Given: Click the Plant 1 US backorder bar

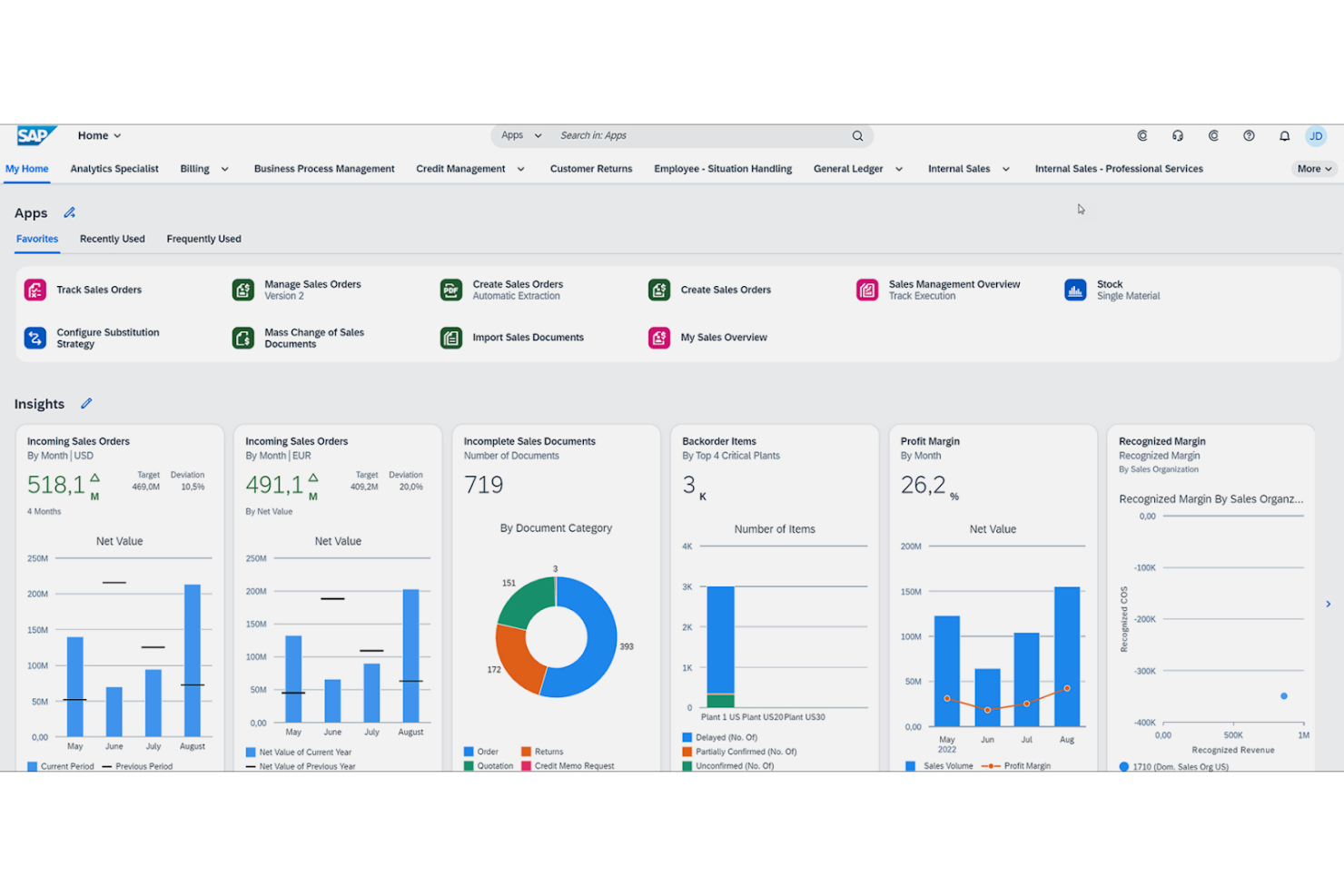Looking at the screenshot, I should (x=720, y=646).
